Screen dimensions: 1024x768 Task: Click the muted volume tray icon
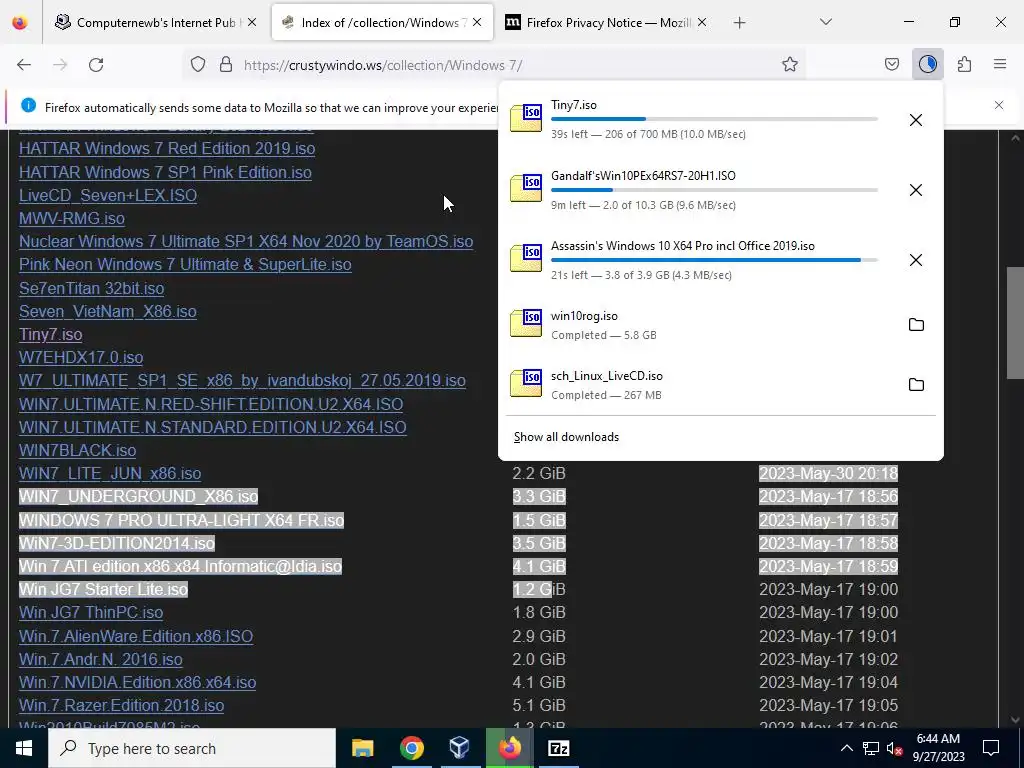coord(895,748)
